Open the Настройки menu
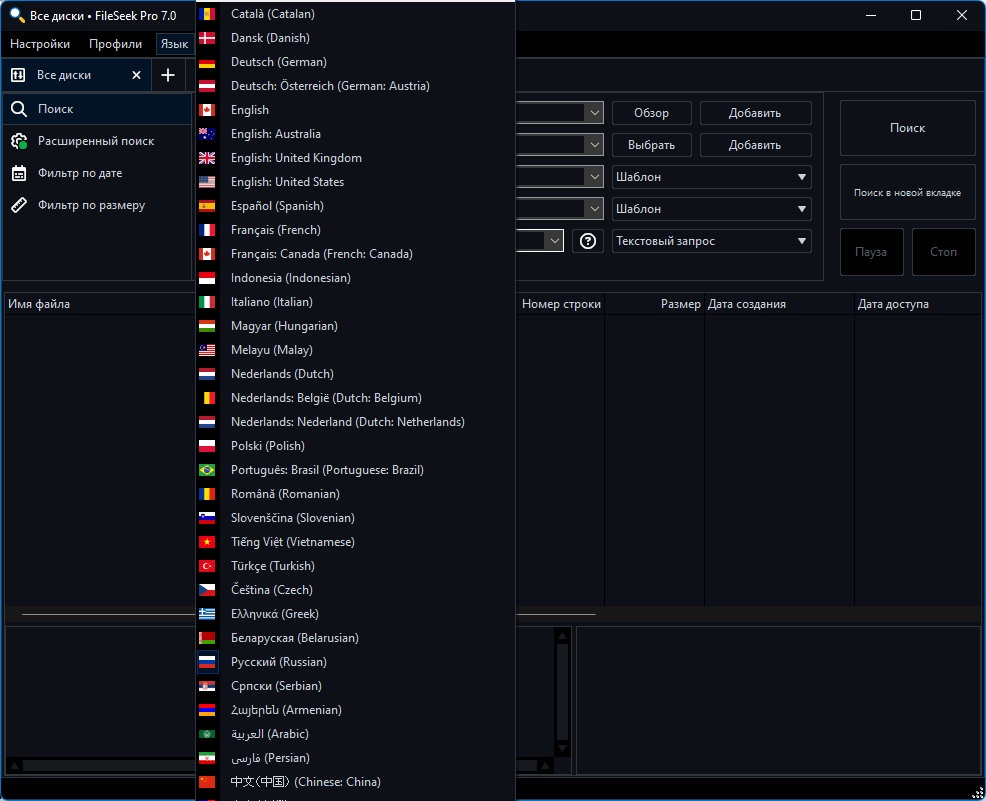The image size is (986, 801). [40, 44]
